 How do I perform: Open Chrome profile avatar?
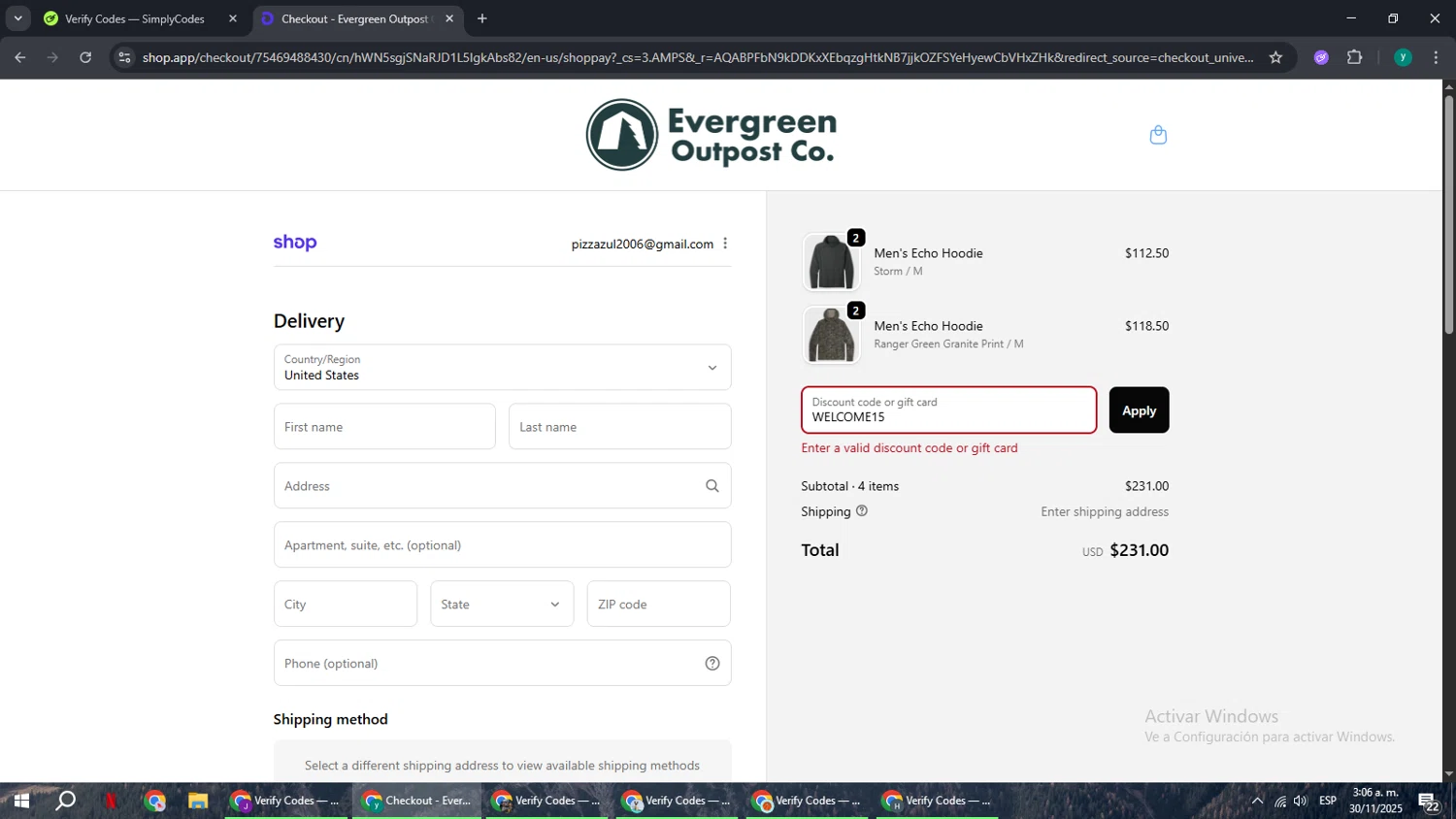pyautogui.click(x=1403, y=57)
